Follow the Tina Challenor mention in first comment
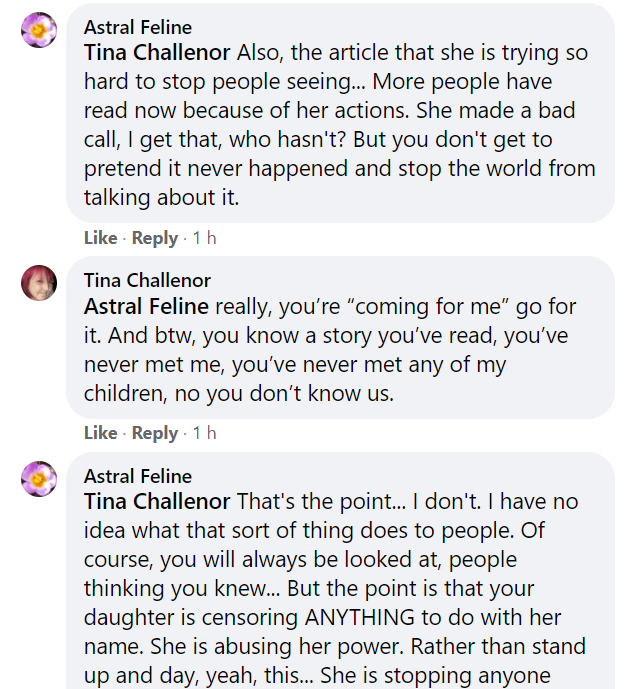This screenshot has height=689, width=642. coord(157,53)
